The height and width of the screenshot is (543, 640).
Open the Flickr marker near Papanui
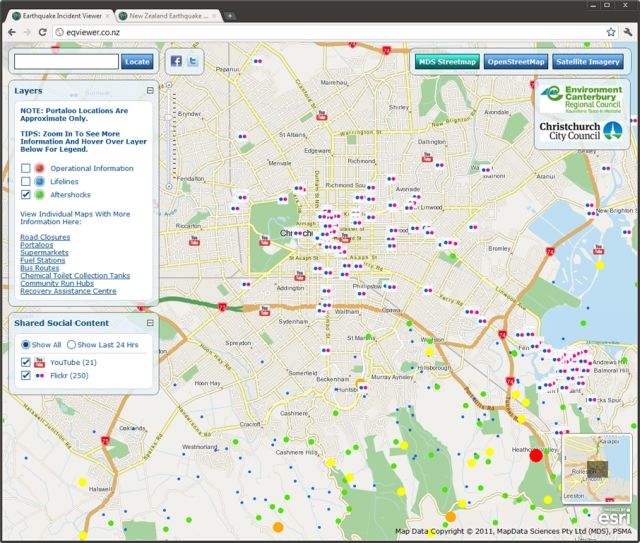[x=258, y=61]
